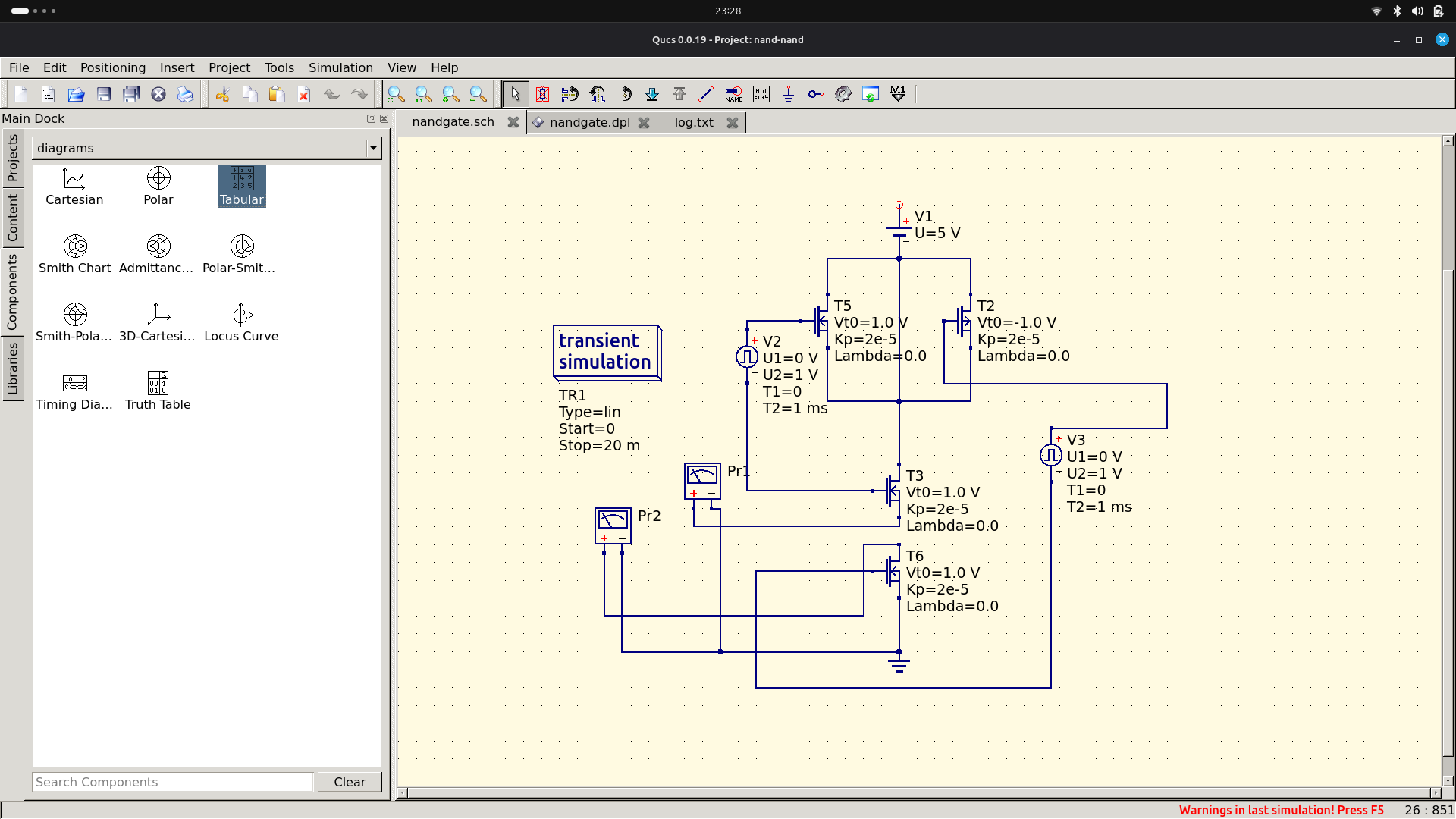1456x819 pixels.
Task: Copy the selection
Action: tap(249, 94)
